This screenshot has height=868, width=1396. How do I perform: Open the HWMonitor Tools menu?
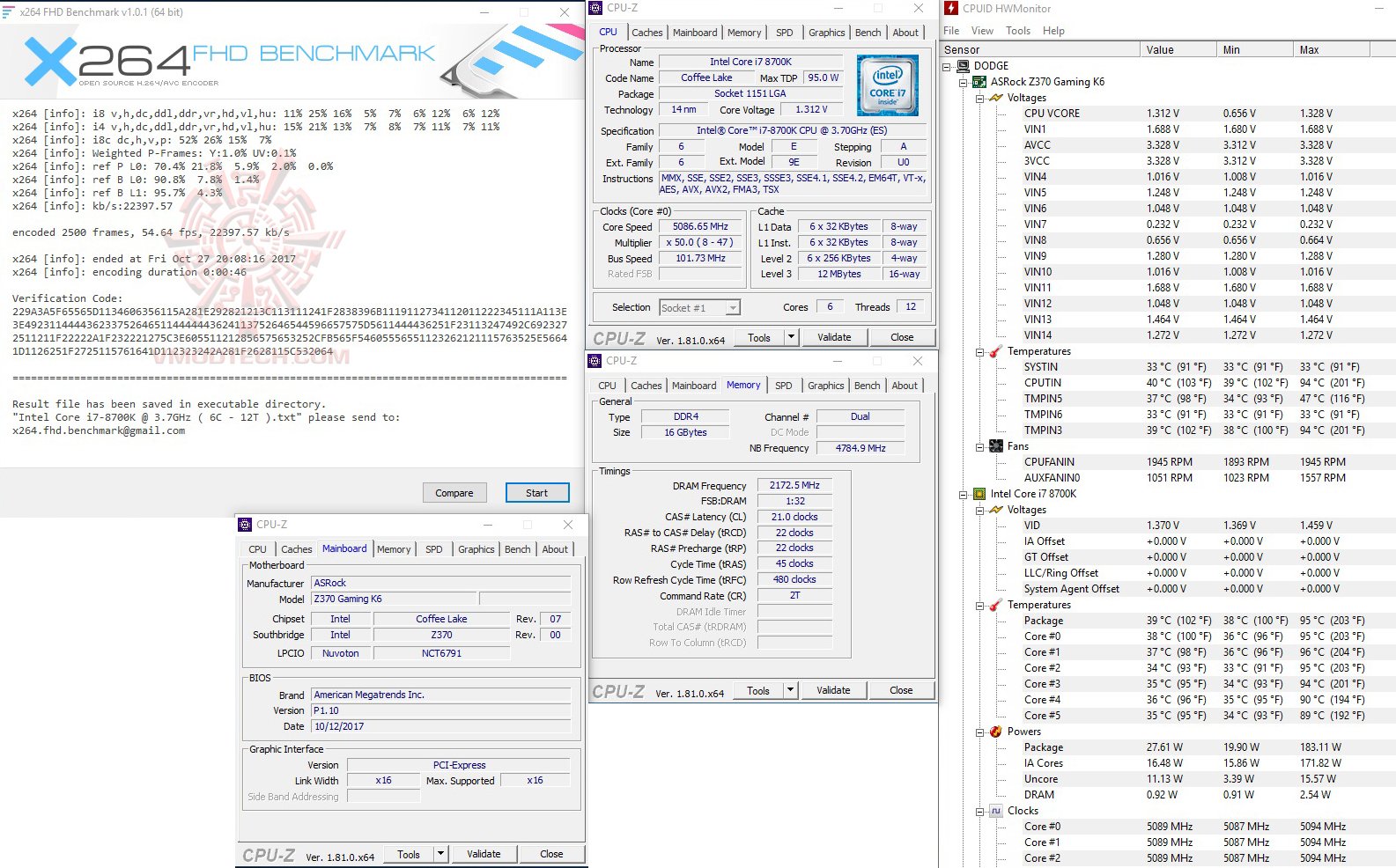pyautogui.click(x=1018, y=31)
